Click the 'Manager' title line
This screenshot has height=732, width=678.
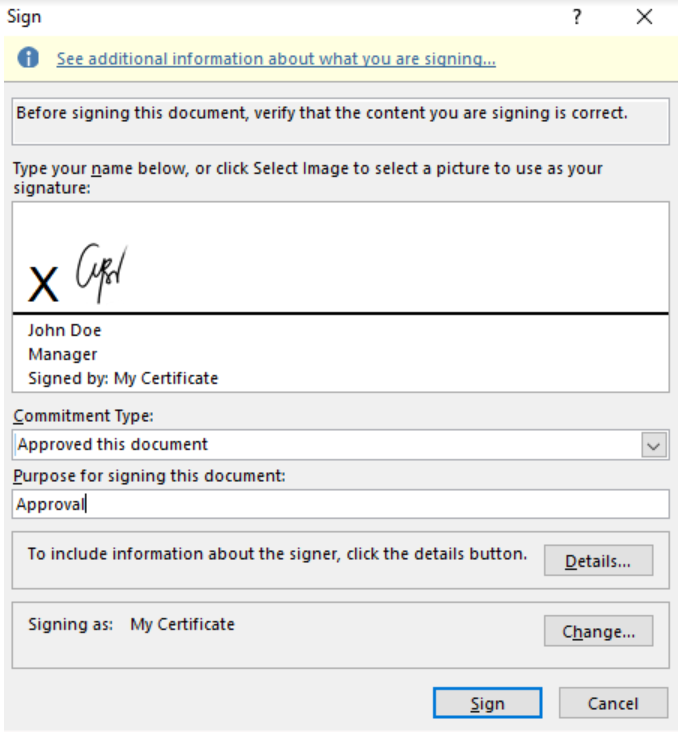(x=63, y=355)
